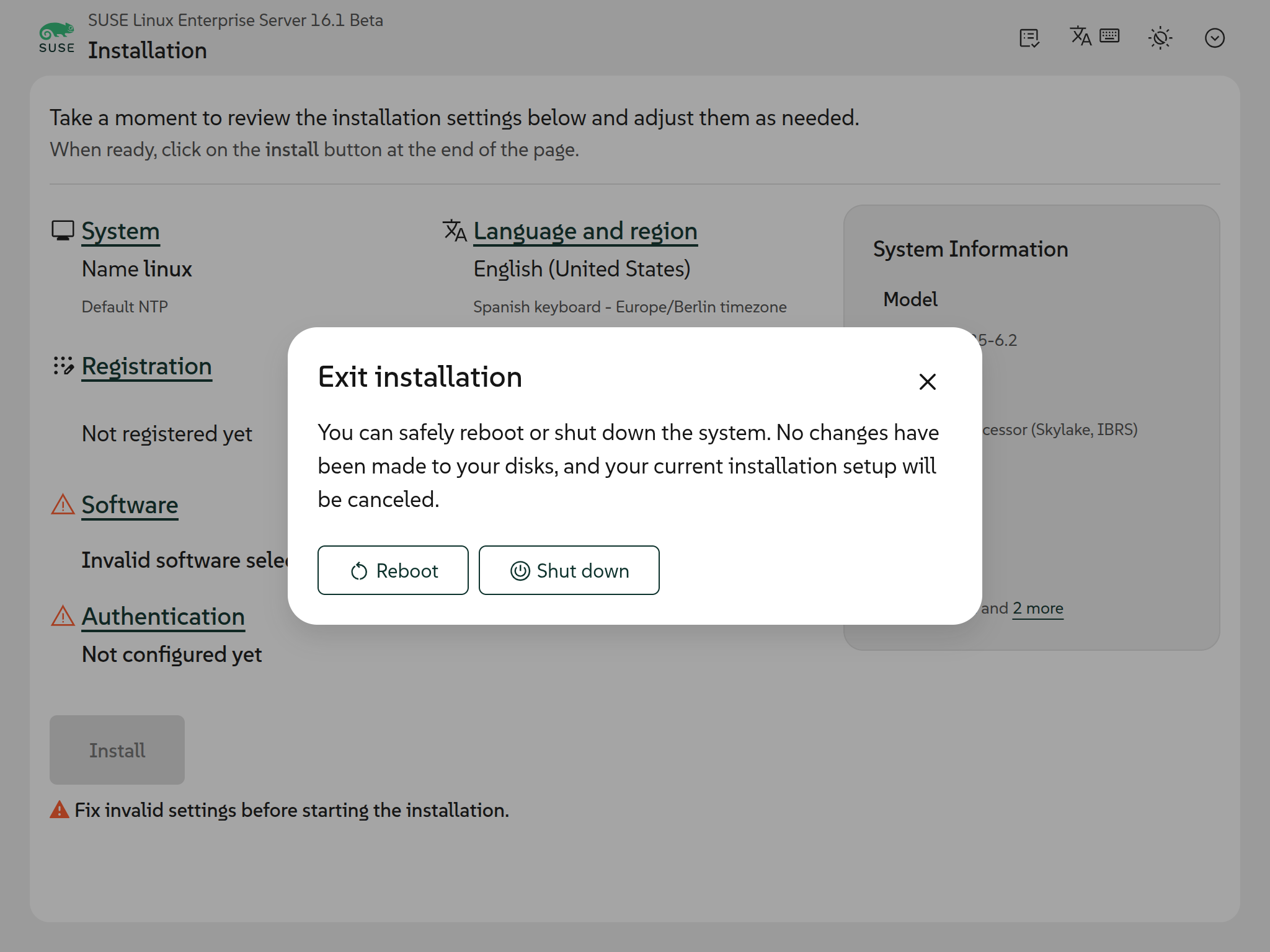Viewport: 1270px width, 952px height.
Task: Click 'Spanish keyboard - Europe/Berlin timezone' text
Action: (630, 307)
